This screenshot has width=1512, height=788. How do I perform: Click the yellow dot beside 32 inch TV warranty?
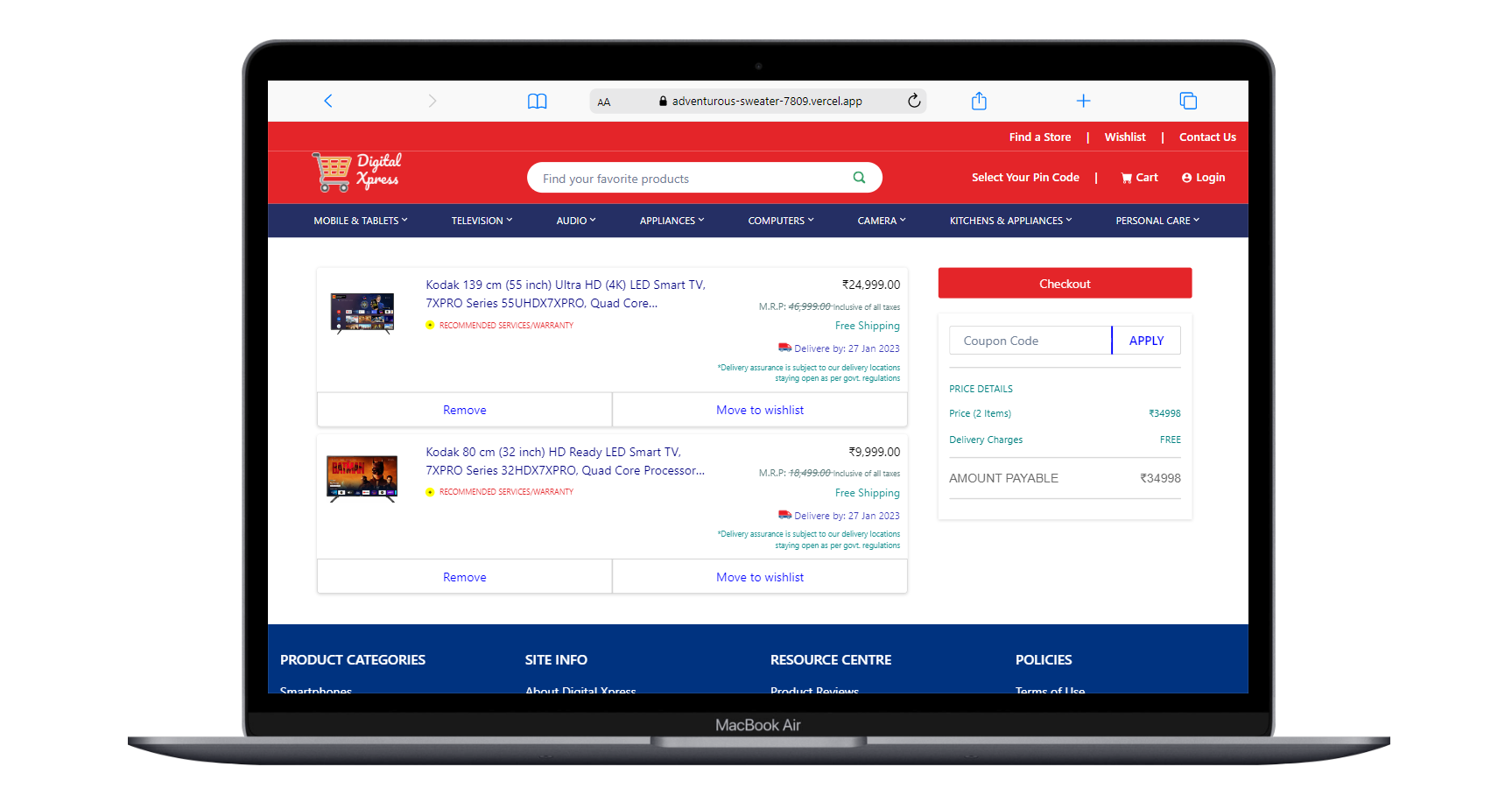tap(430, 492)
